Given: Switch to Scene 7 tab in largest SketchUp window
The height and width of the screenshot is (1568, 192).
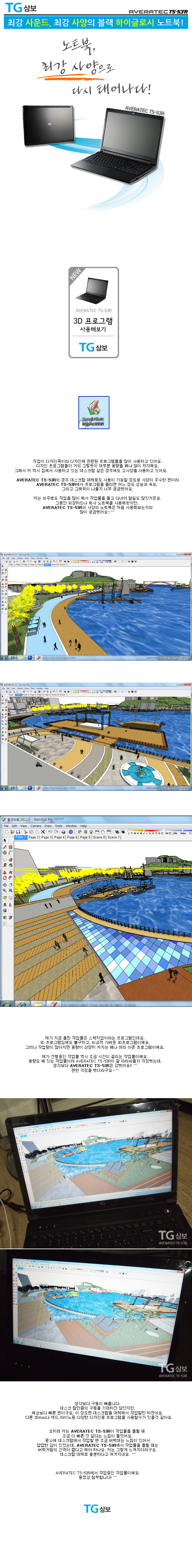Looking at the screenshot, I should click(x=114, y=838).
